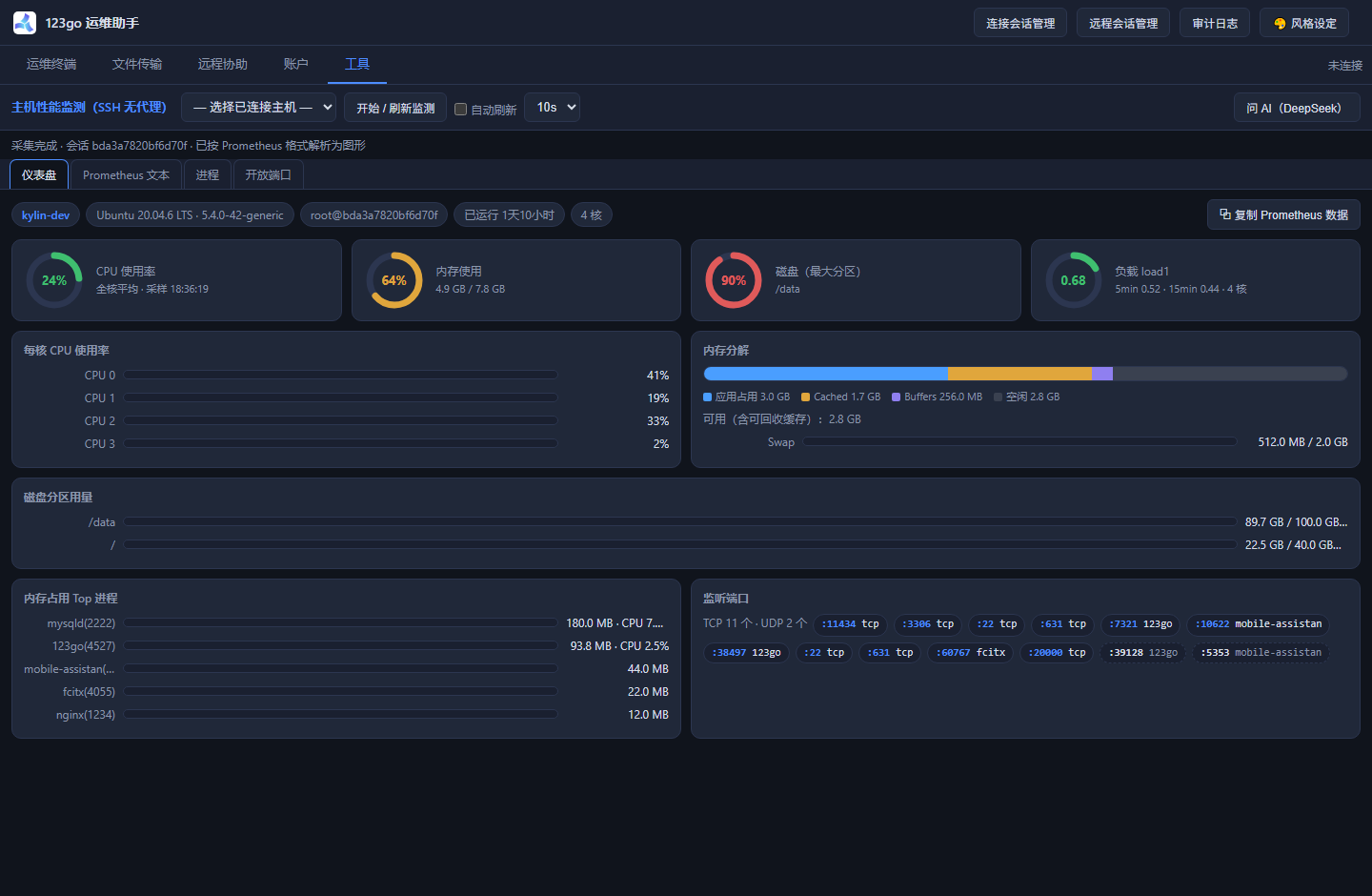Click the Ubuntu 20.04.6 LTS system chip

[191, 215]
